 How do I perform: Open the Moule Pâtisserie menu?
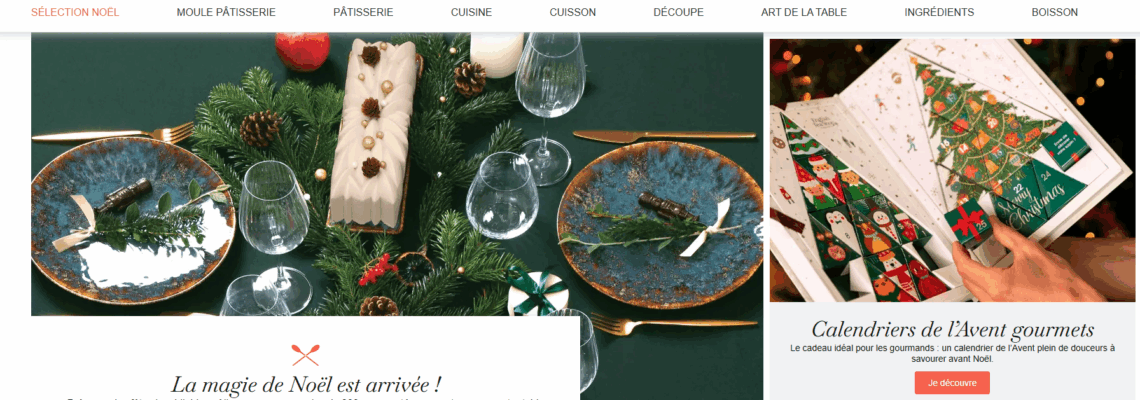(x=226, y=12)
